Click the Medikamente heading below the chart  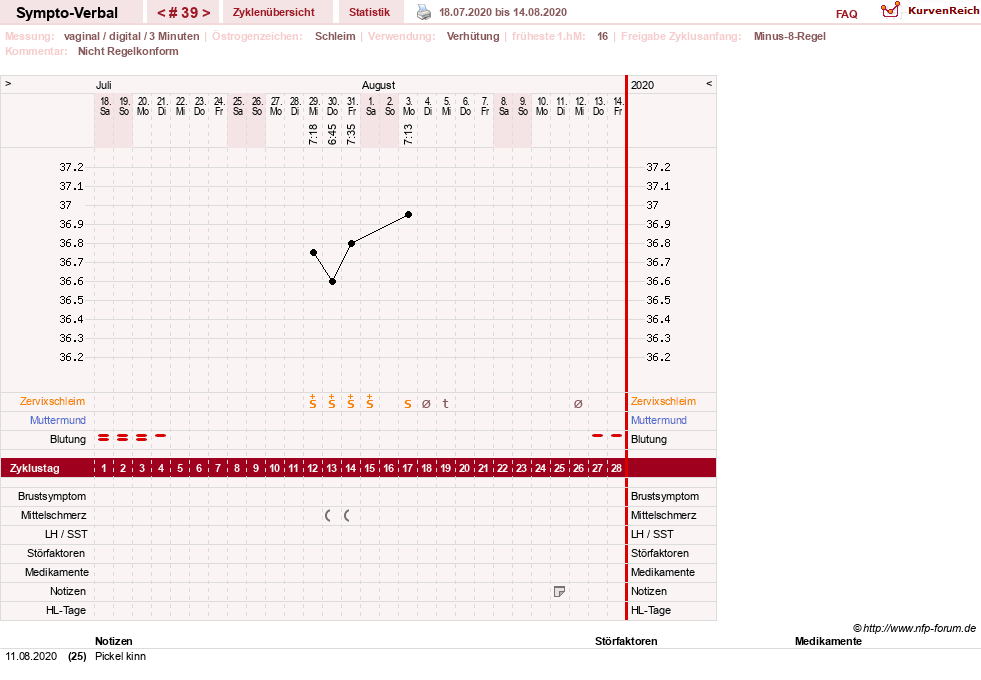(x=828, y=641)
